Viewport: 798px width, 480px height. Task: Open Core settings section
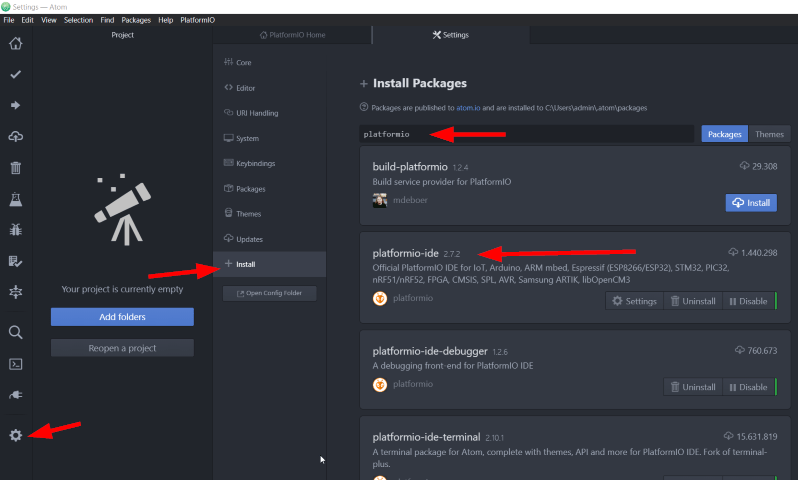click(270, 63)
